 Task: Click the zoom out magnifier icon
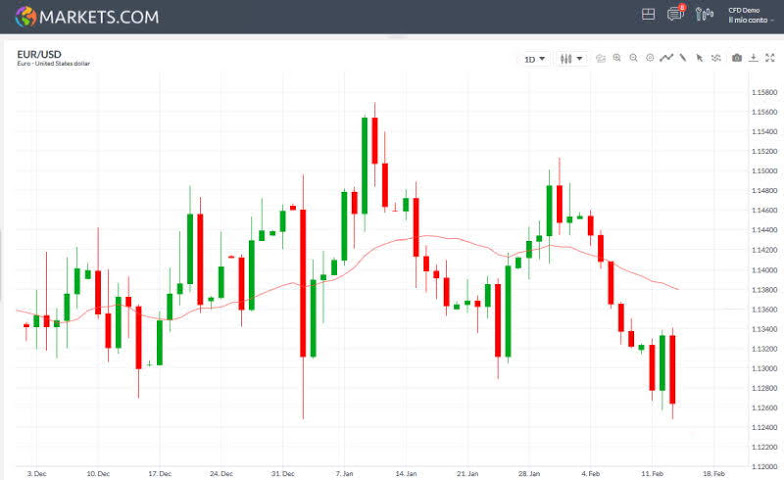point(633,58)
